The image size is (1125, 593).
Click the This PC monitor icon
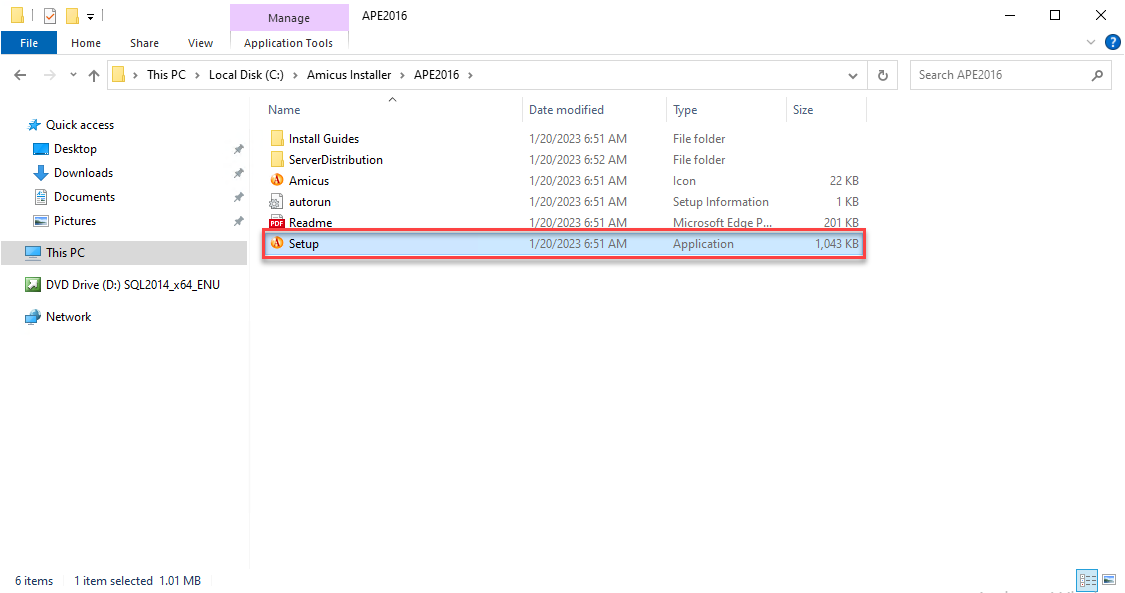pos(33,252)
